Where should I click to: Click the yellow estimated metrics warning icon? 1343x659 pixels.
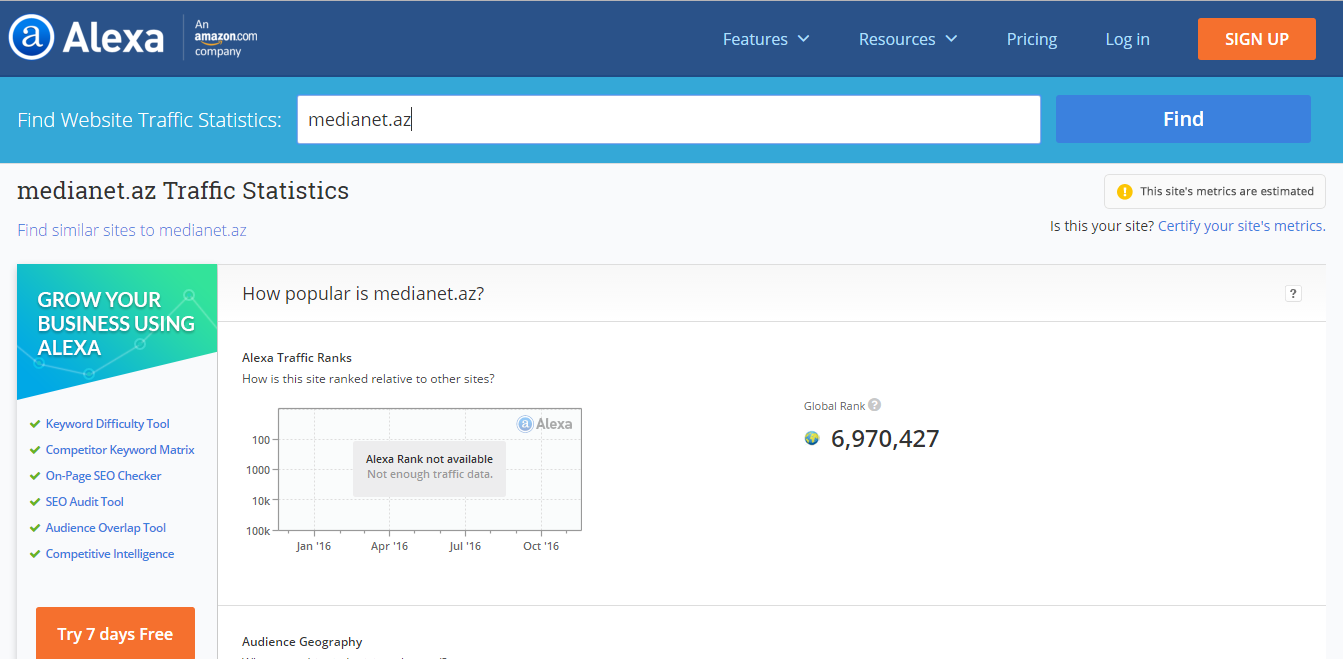pyautogui.click(x=1125, y=191)
